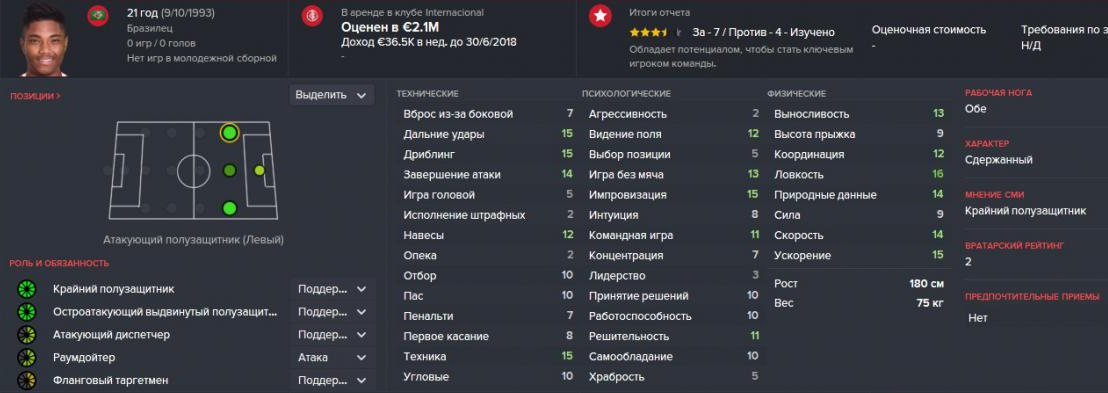The image size is (1108, 393).
Task: Click the Раумдойтер role suitability icon
Action: (27, 357)
